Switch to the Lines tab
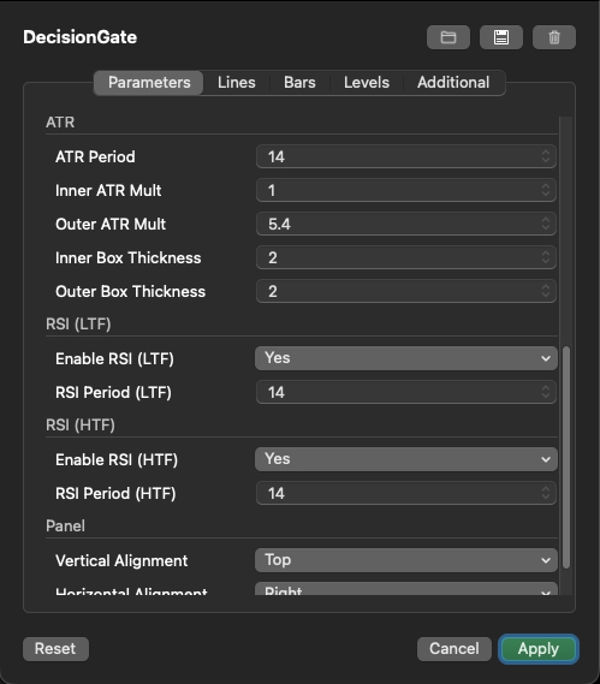 coord(236,83)
